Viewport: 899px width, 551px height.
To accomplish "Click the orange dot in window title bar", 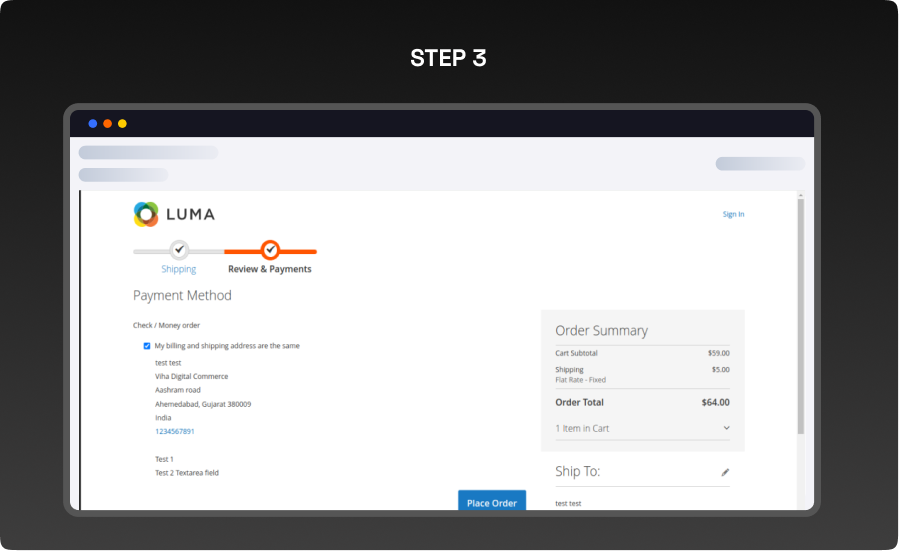I will (x=107, y=124).
